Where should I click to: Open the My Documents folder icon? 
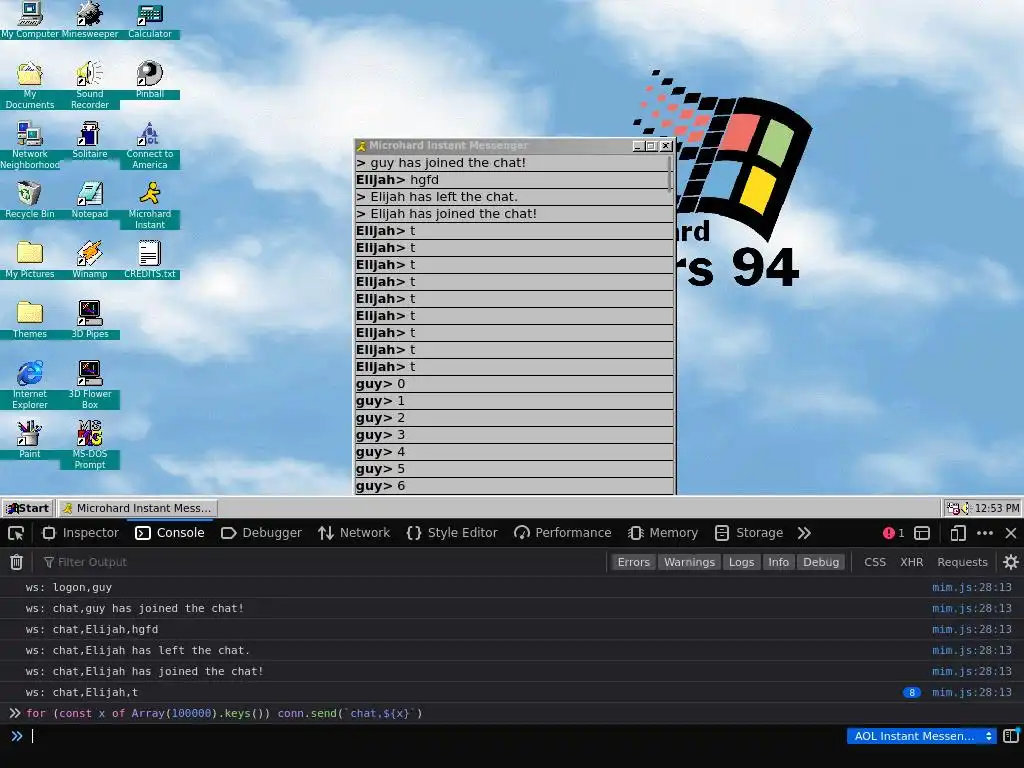click(x=29, y=85)
